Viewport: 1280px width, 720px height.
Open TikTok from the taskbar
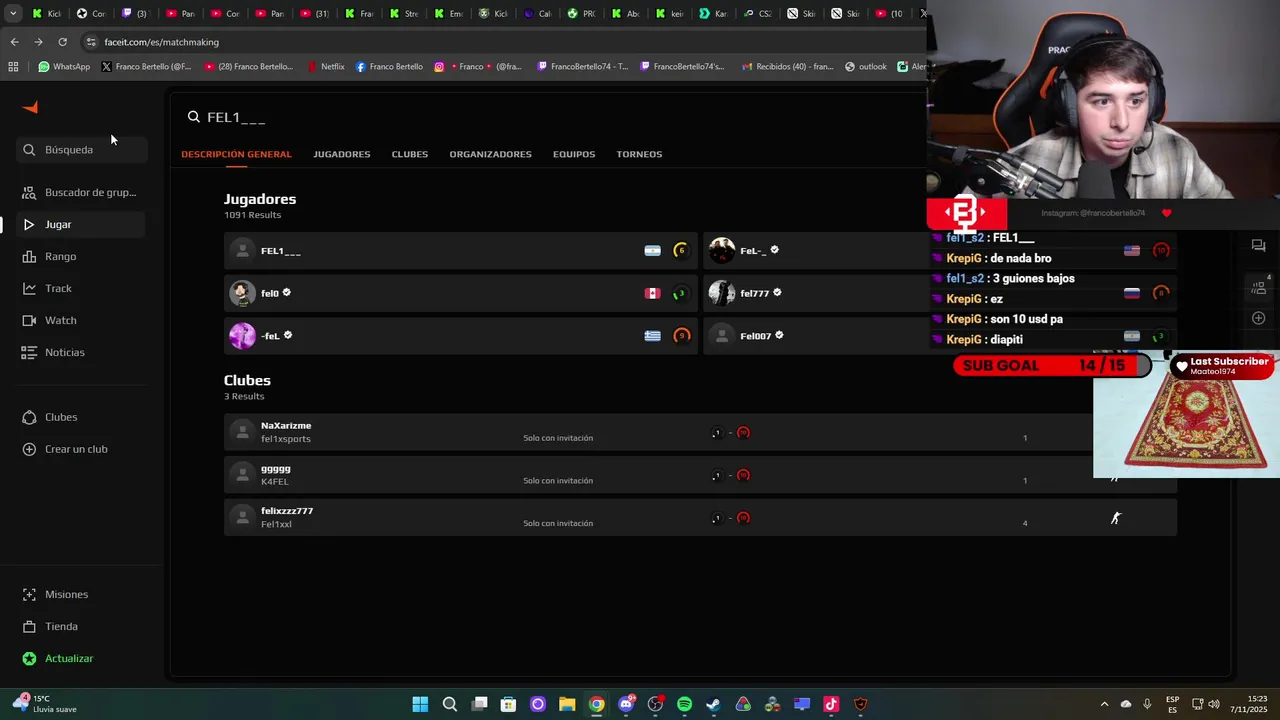(831, 704)
